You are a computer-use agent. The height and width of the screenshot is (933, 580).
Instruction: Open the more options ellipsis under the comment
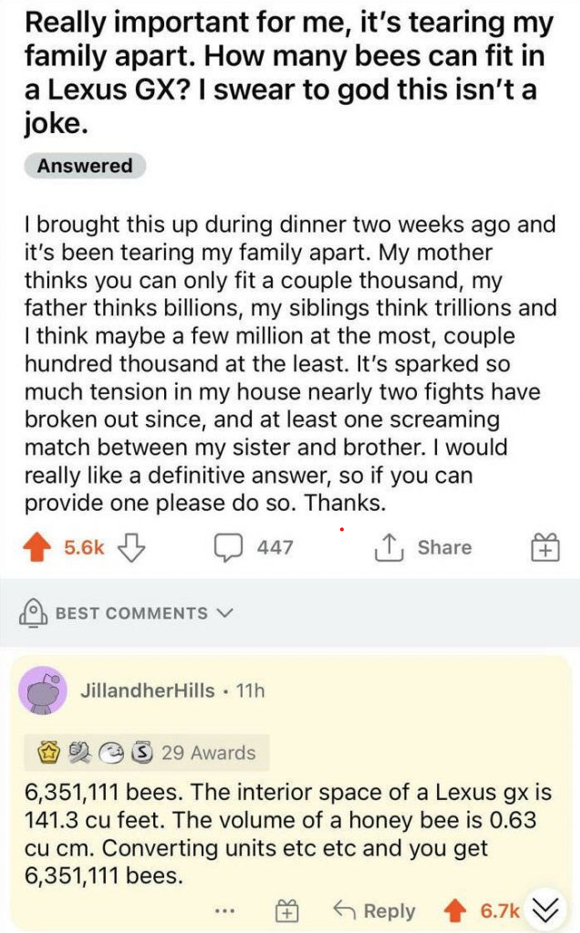point(226,910)
